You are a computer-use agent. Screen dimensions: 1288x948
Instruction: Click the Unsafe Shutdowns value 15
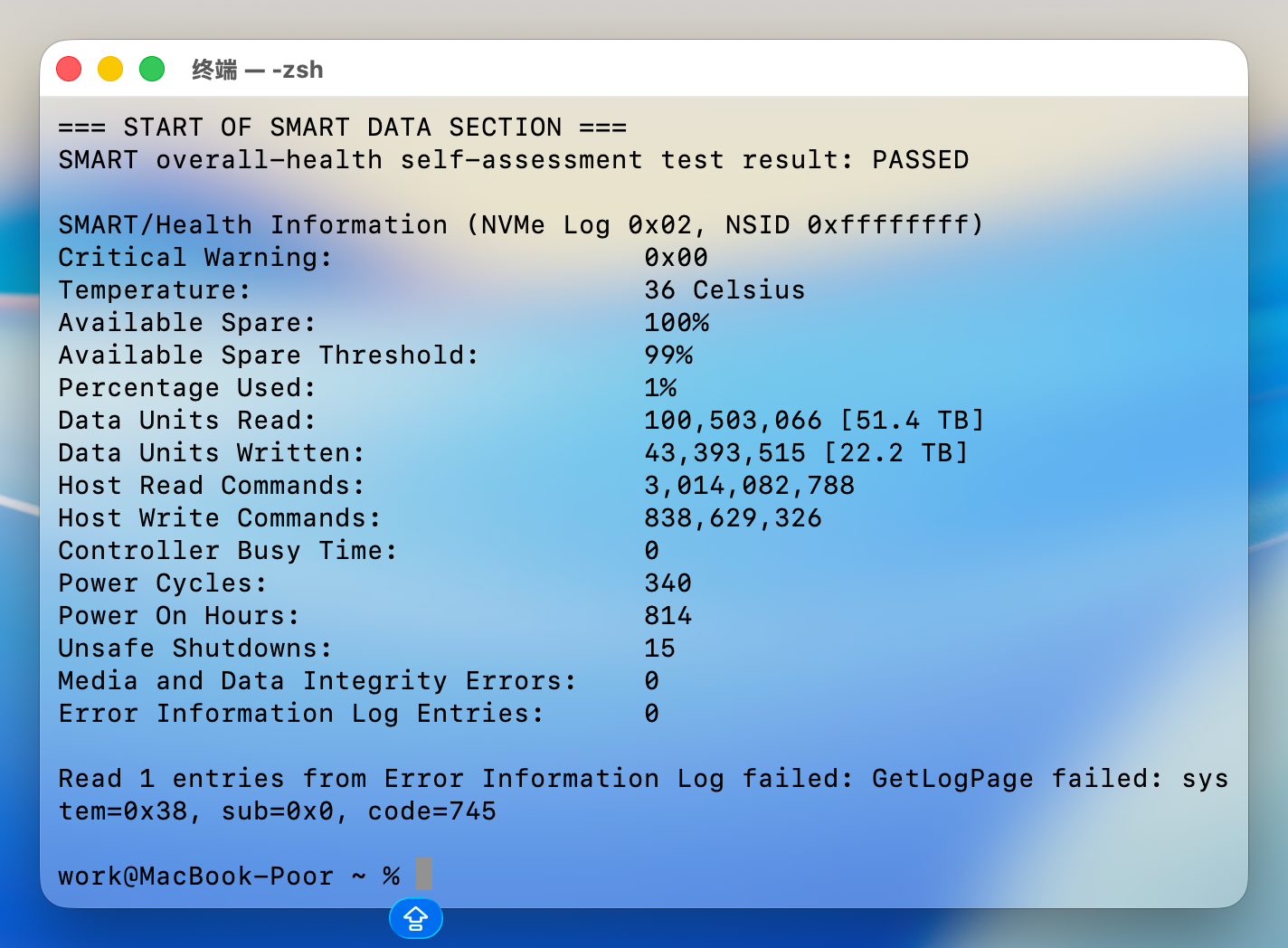[x=659, y=649]
